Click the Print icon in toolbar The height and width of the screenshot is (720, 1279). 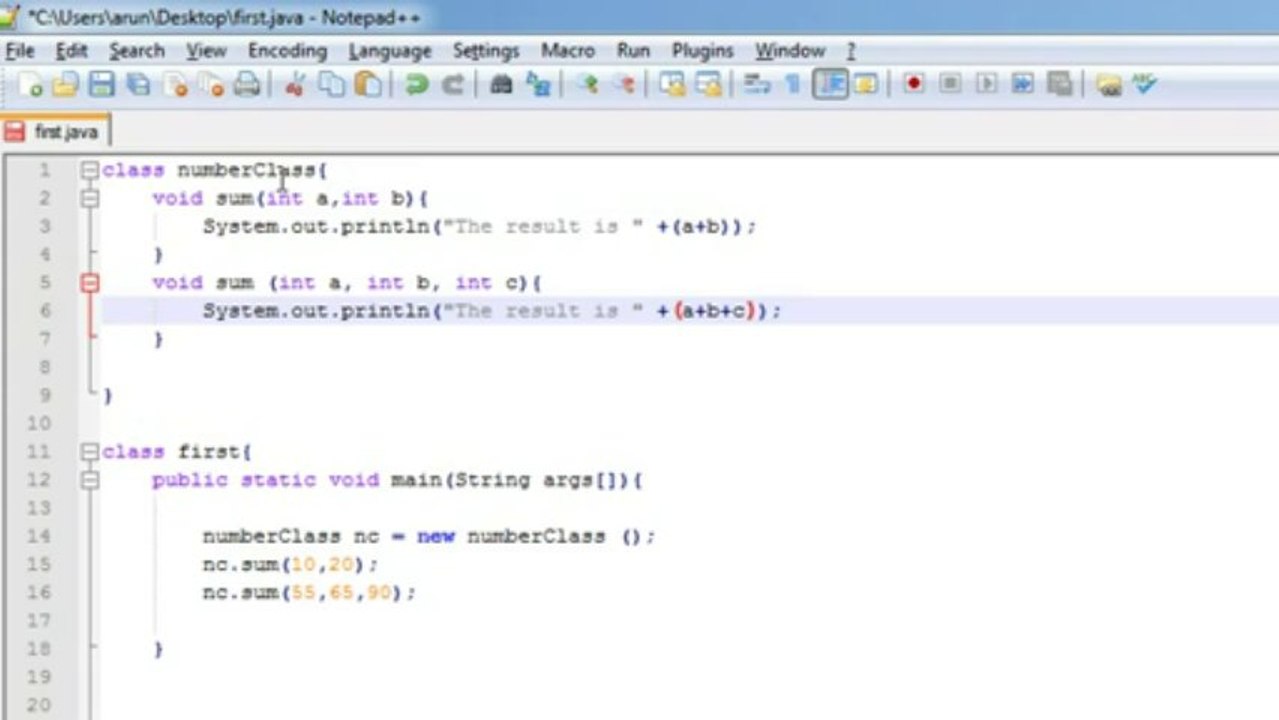246,85
